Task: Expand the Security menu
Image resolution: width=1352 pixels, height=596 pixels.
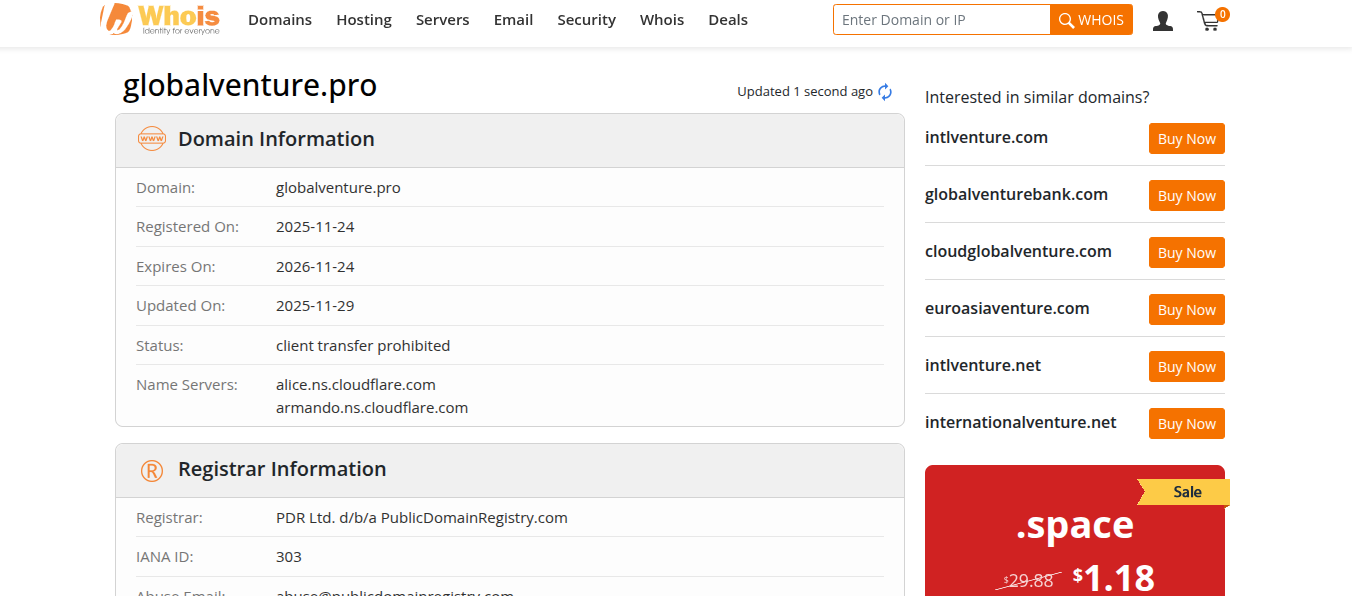Action: pyautogui.click(x=586, y=20)
